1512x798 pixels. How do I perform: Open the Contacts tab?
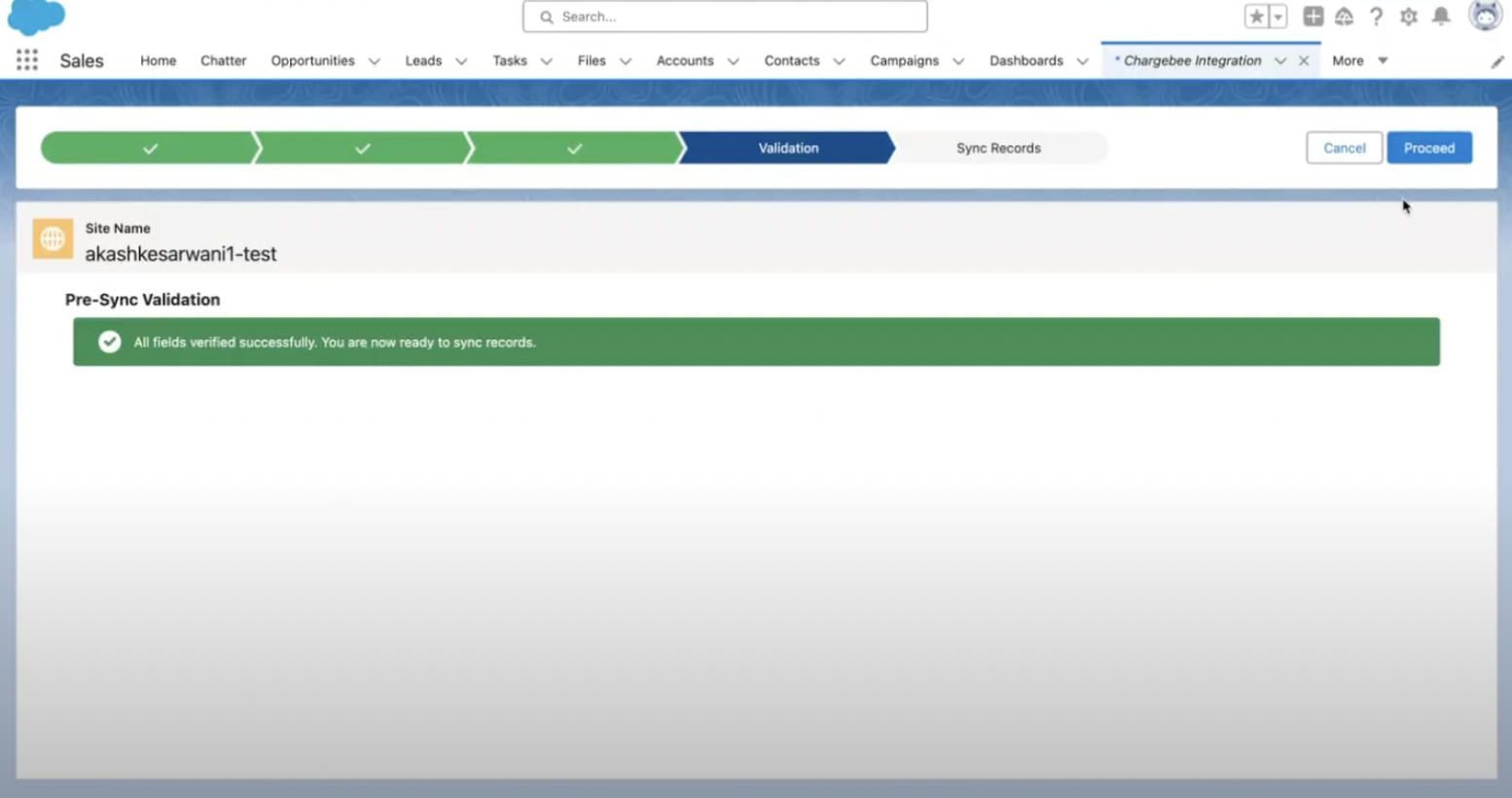(x=792, y=60)
